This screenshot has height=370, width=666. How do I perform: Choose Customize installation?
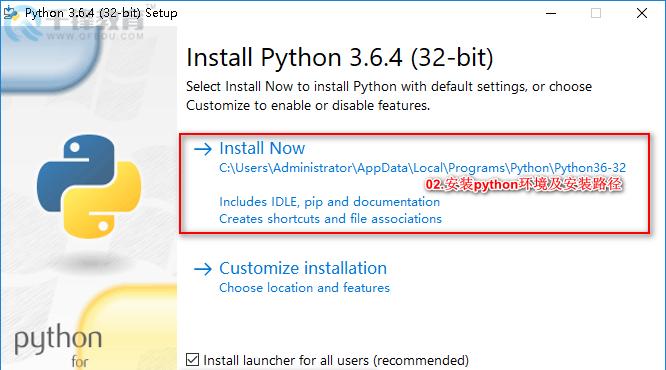[x=303, y=268]
